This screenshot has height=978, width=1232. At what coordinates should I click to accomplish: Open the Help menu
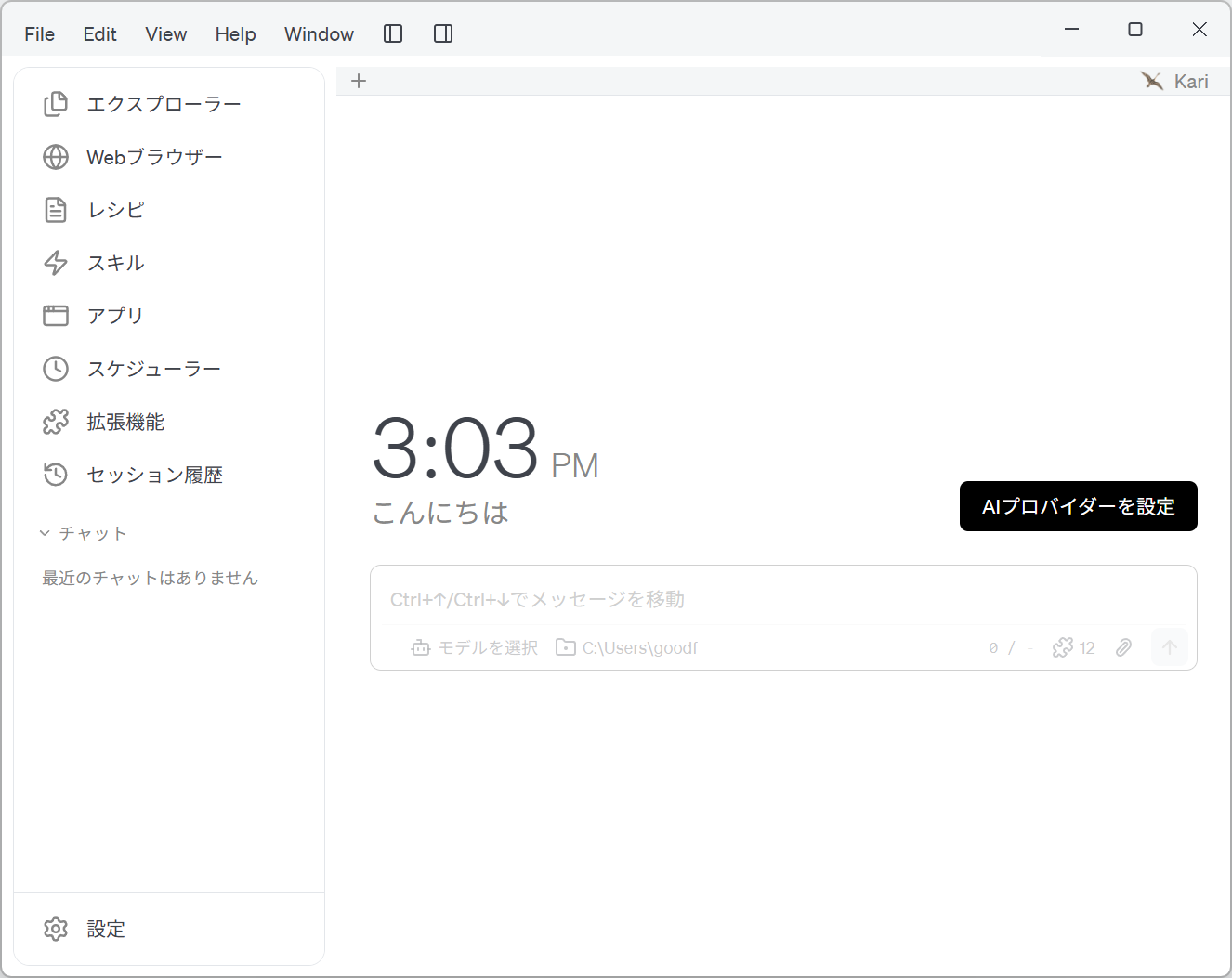pos(235,34)
